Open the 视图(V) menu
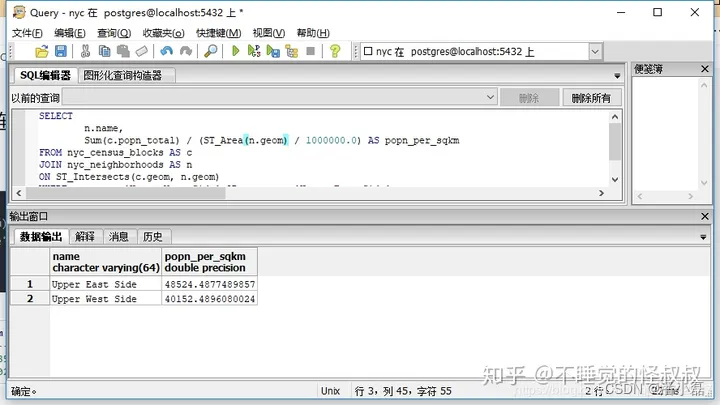This screenshot has width=720, height=405. pos(269,33)
